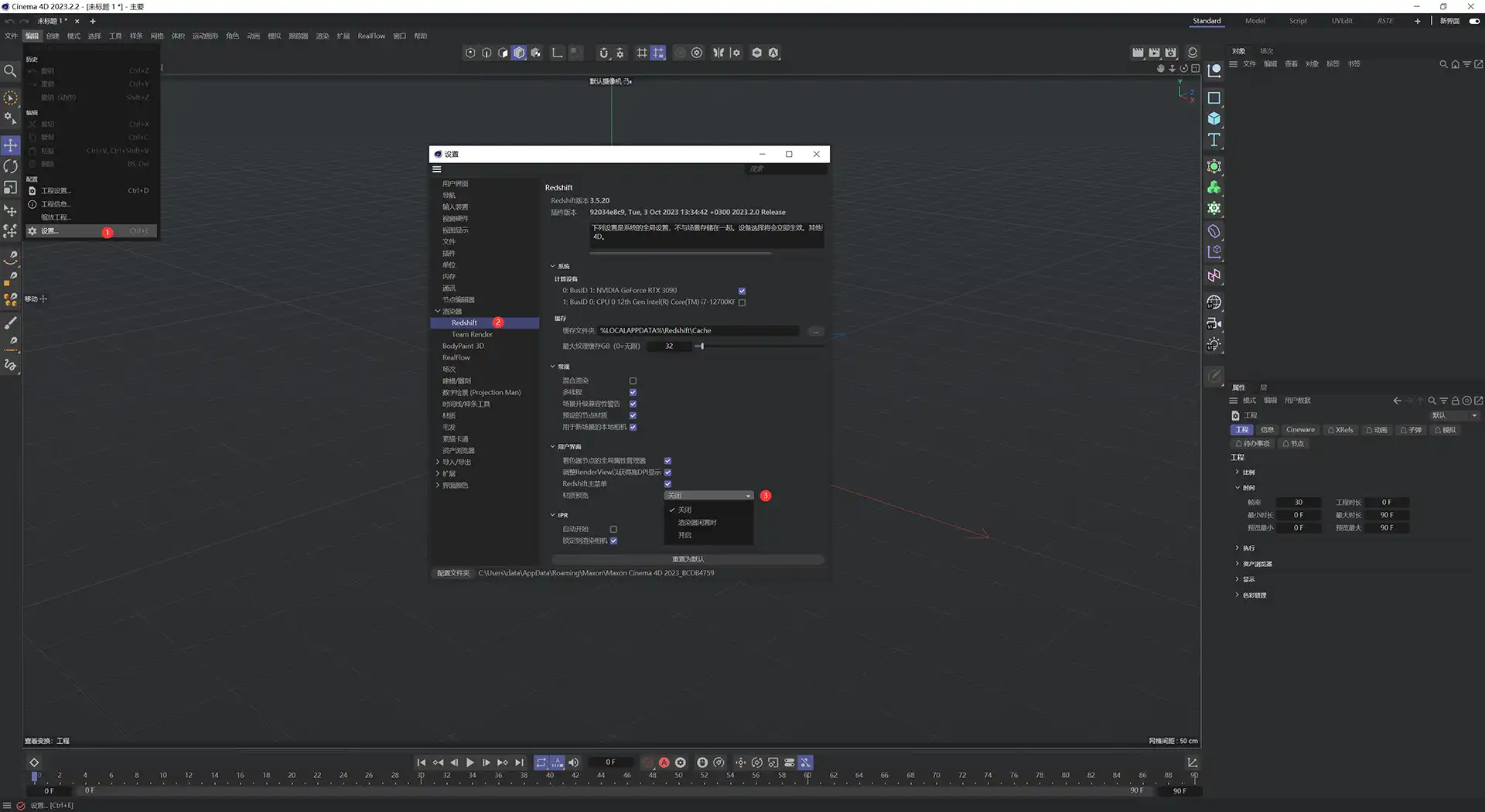Open the RealFlow menu in menu bar
1485x812 pixels.
click(x=371, y=36)
